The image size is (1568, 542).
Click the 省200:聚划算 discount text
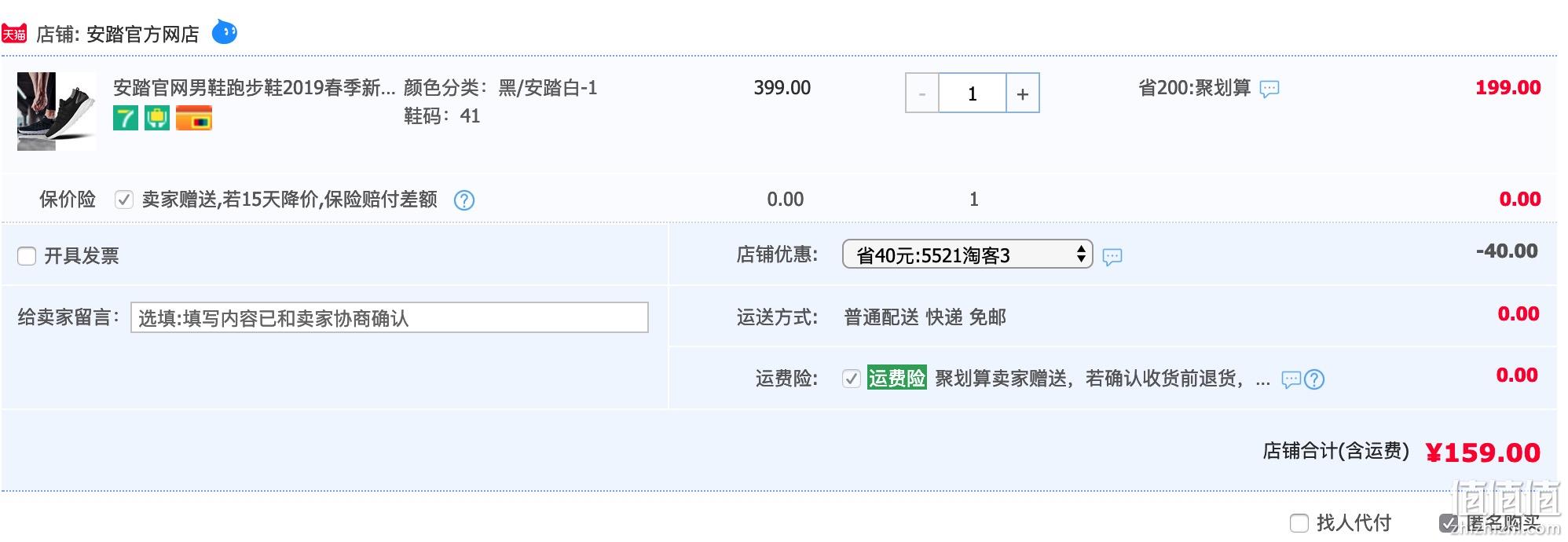(x=1195, y=87)
